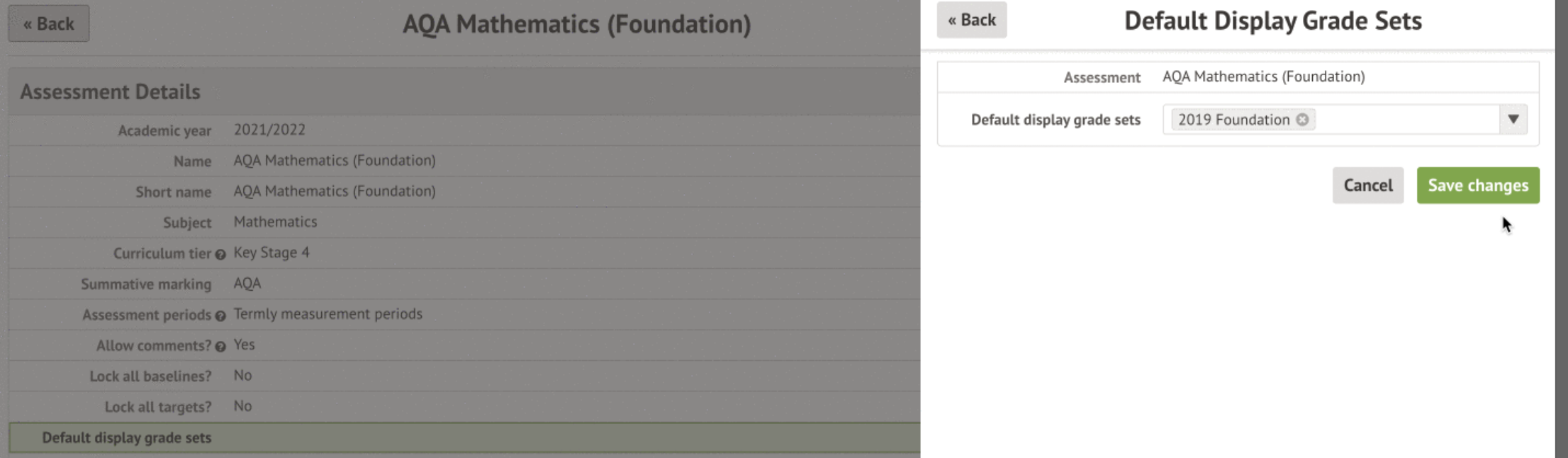Click the Curriculum tier help icon
The width and height of the screenshot is (1568, 458).
click(220, 255)
